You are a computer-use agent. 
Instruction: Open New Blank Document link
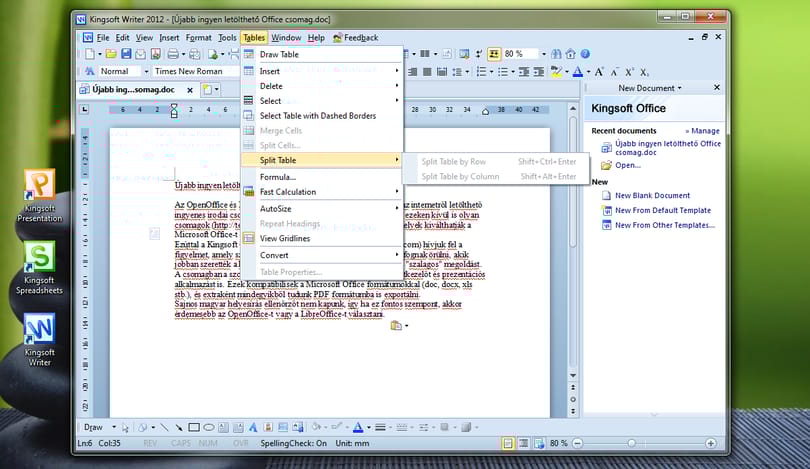tap(652, 195)
